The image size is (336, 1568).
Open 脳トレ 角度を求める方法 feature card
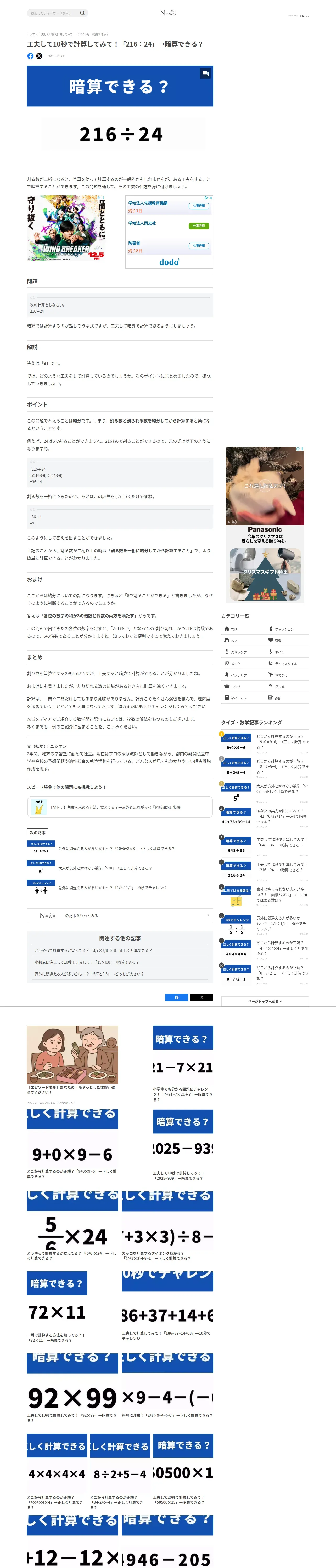120,807
